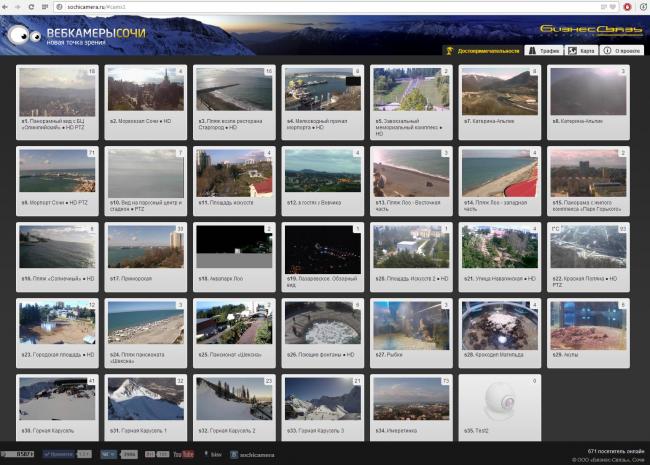650x465 pixels.
Task: Open camera 3 beach near Старгород restaurant
Action: coord(234,102)
